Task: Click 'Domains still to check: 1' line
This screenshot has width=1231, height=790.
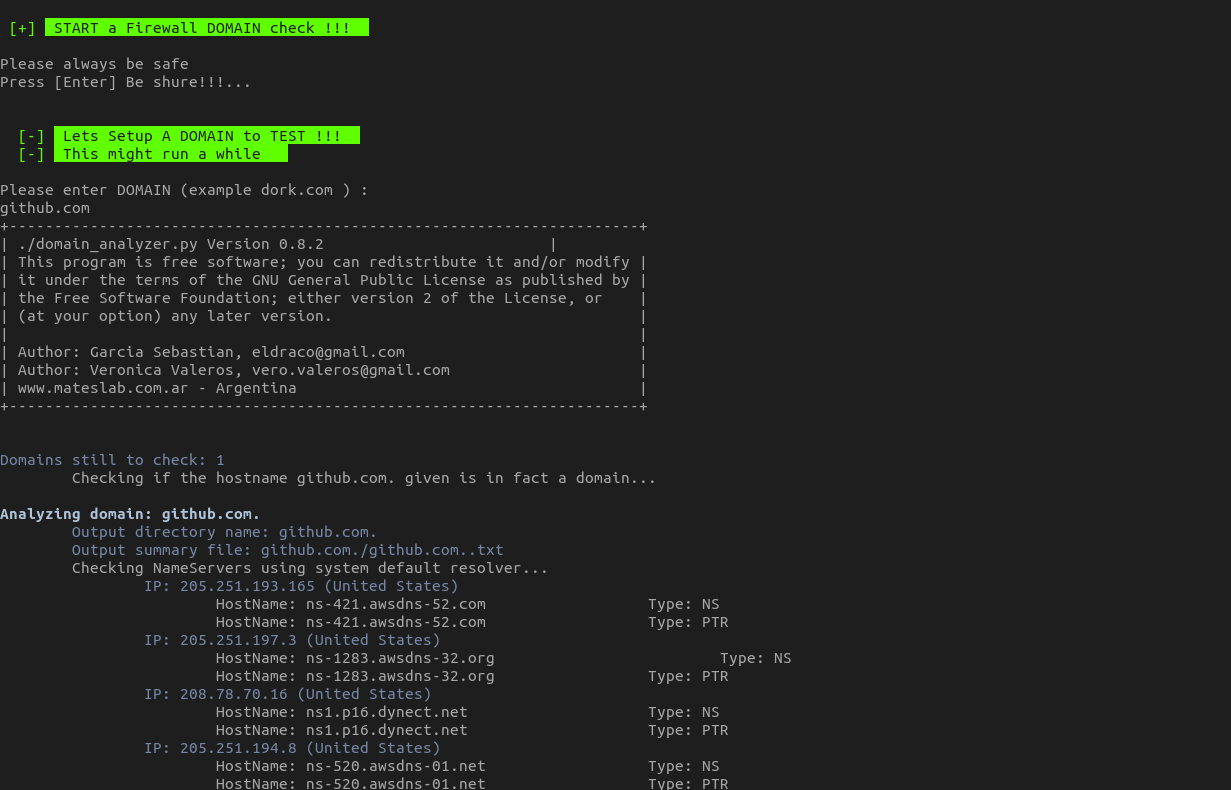Action: pos(112,460)
